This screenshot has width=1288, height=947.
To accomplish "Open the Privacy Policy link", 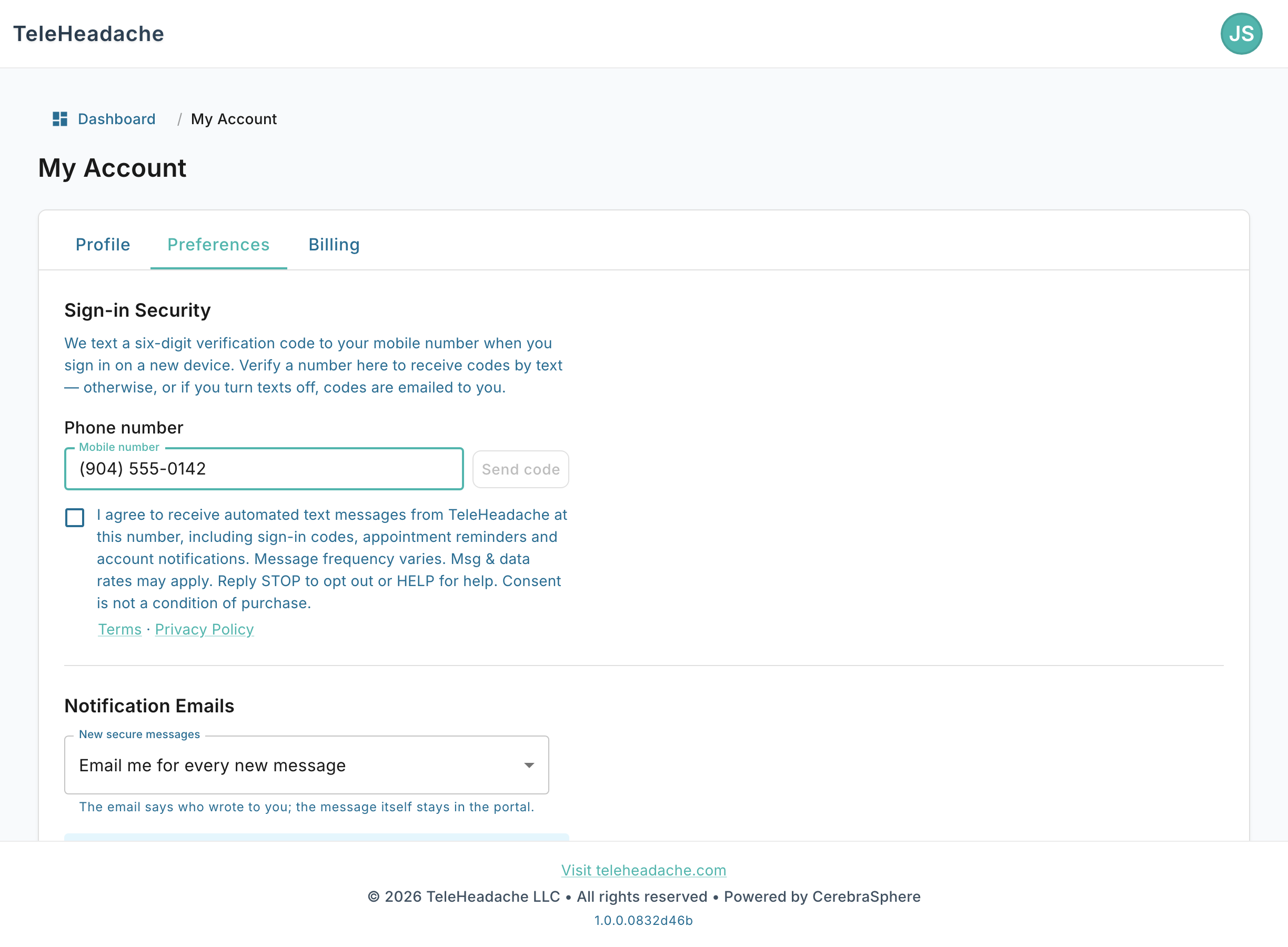I will tap(205, 629).
